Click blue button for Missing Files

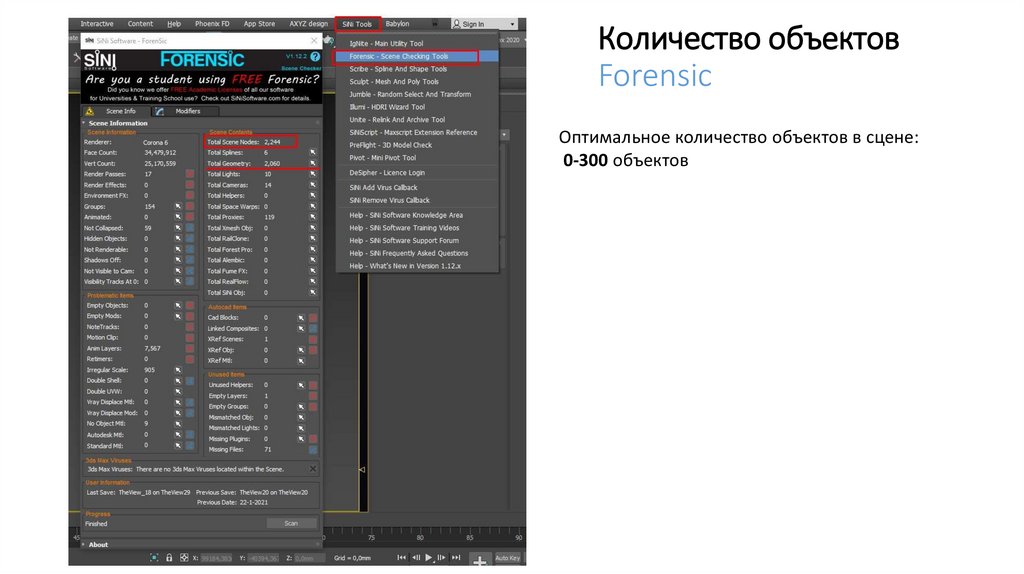point(313,450)
